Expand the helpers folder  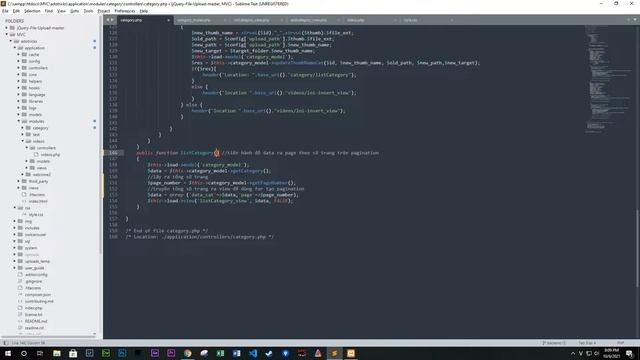coord(19,81)
